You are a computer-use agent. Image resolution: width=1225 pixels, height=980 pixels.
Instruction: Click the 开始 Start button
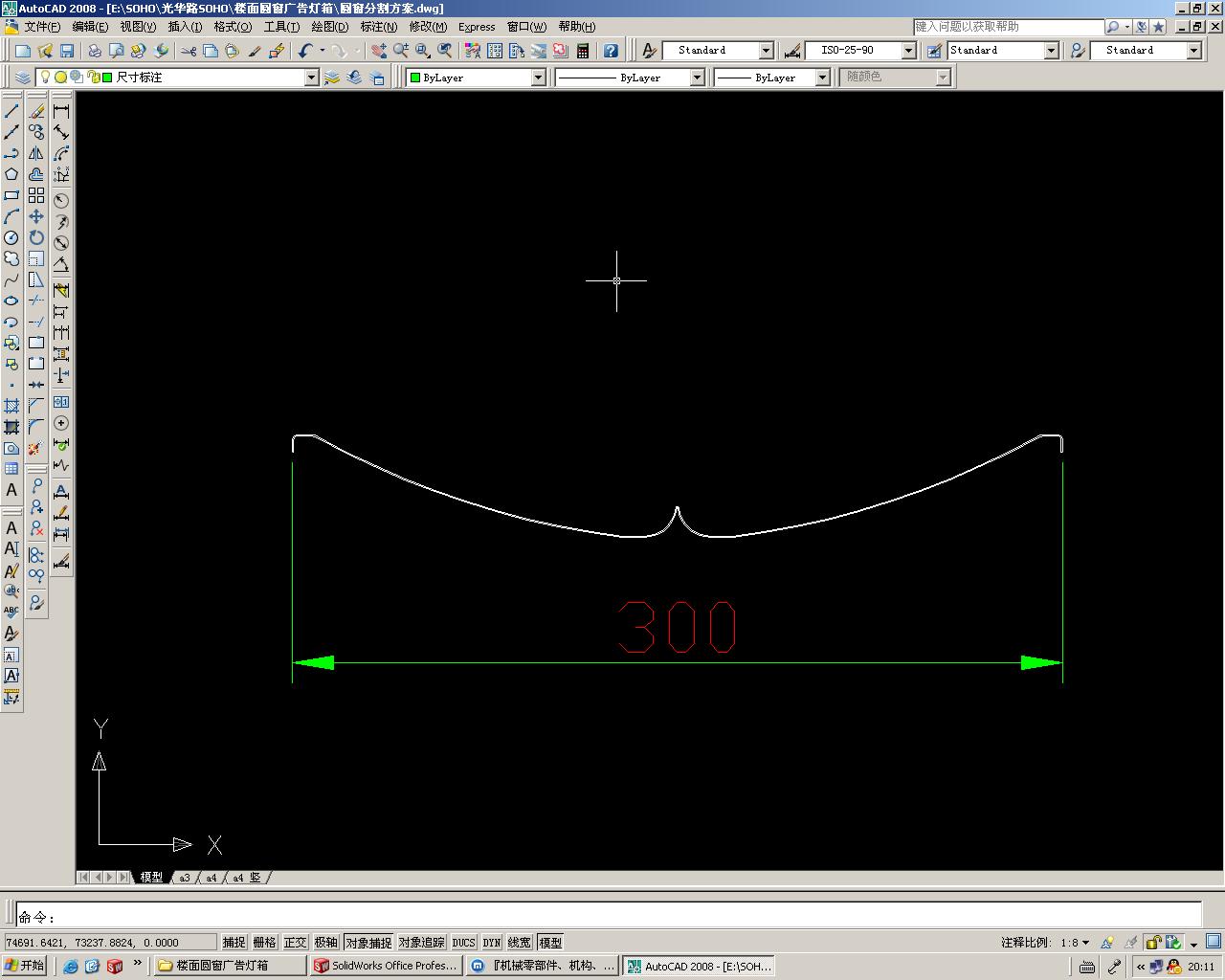25,966
